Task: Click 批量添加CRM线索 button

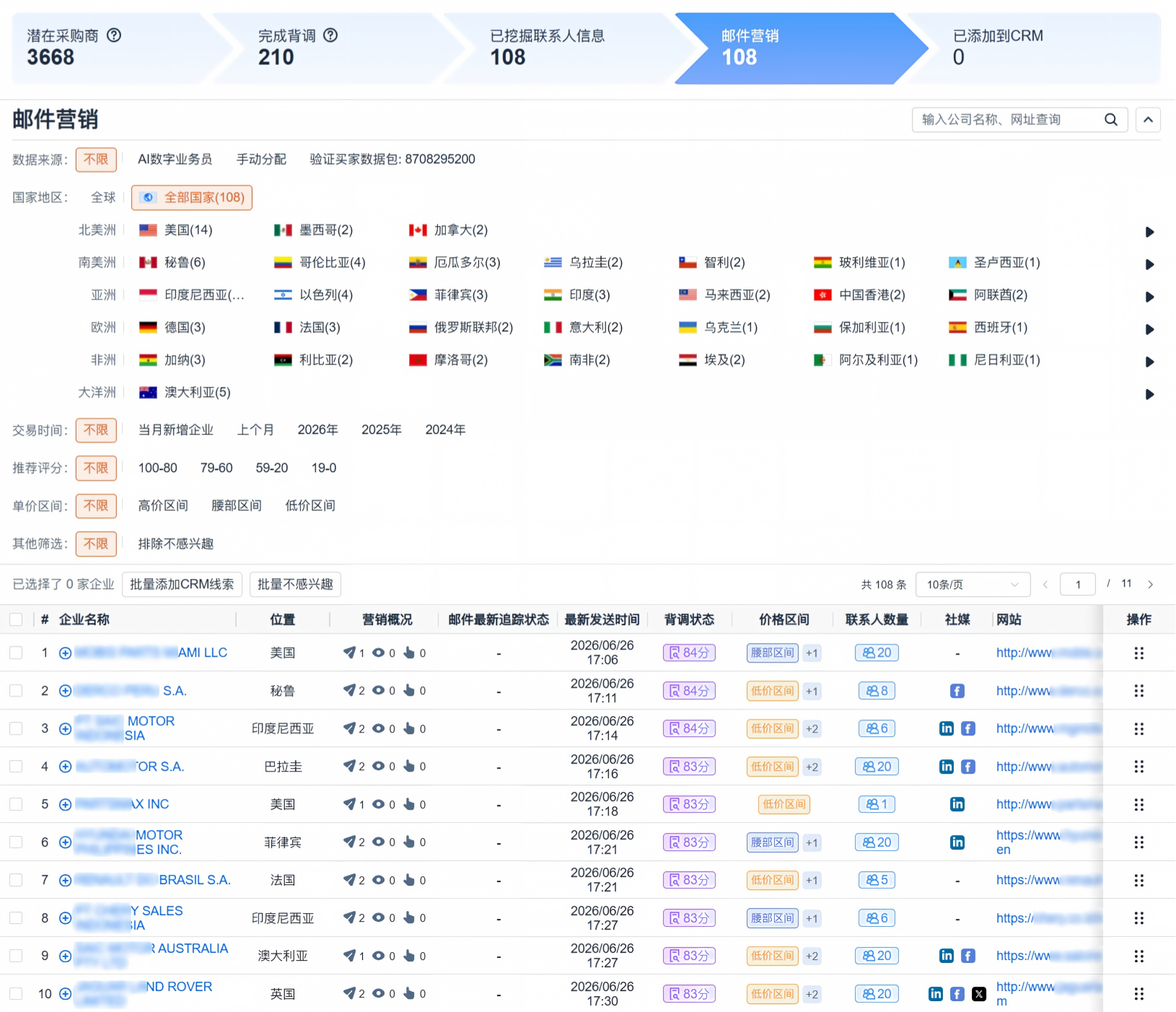Action: tap(182, 585)
